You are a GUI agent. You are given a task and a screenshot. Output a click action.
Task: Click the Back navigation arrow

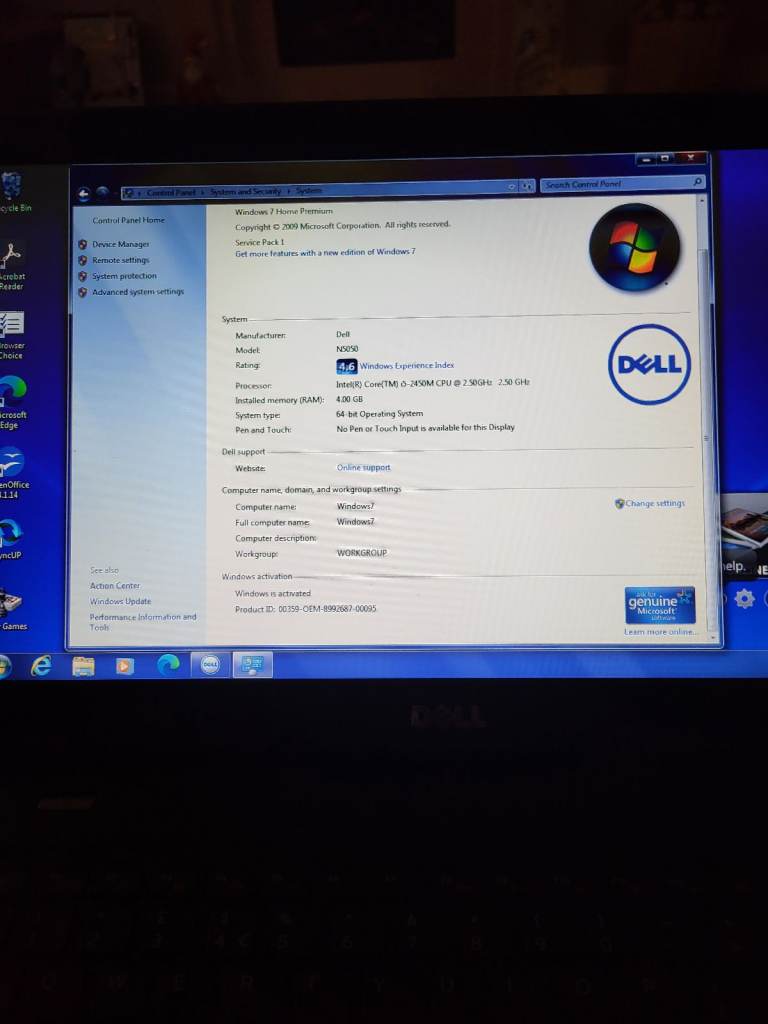(84, 194)
